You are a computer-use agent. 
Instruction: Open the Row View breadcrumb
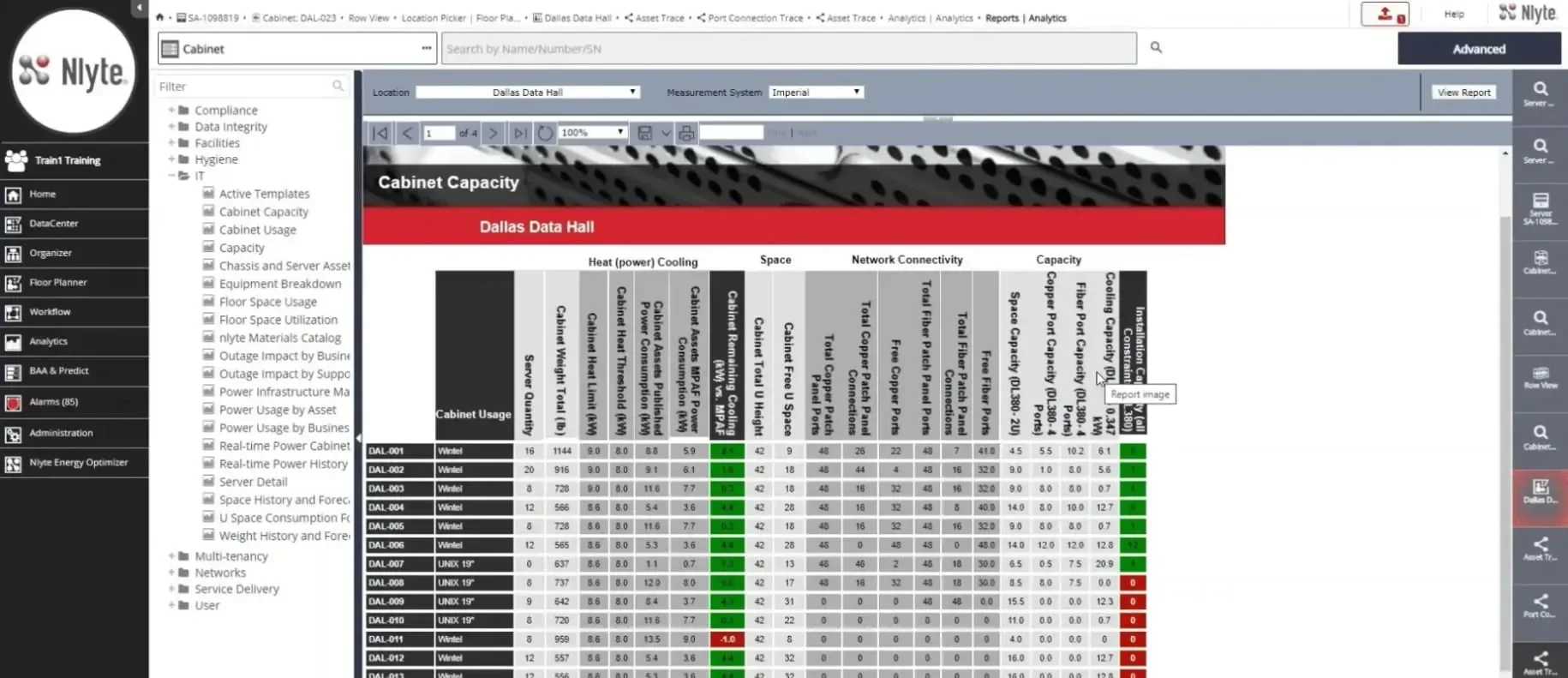click(368, 17)
